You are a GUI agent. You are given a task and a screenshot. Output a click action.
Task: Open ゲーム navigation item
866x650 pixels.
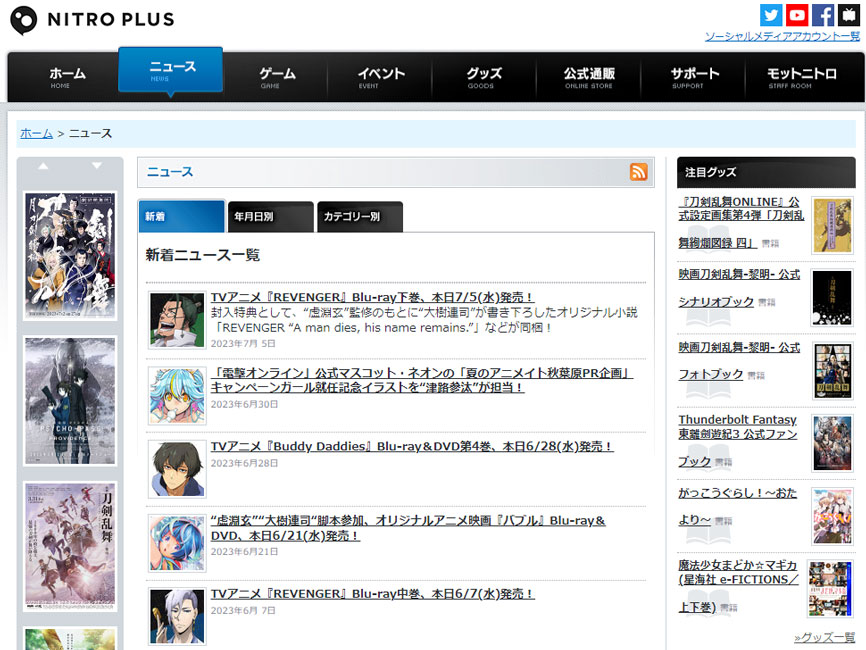point(276,77)
